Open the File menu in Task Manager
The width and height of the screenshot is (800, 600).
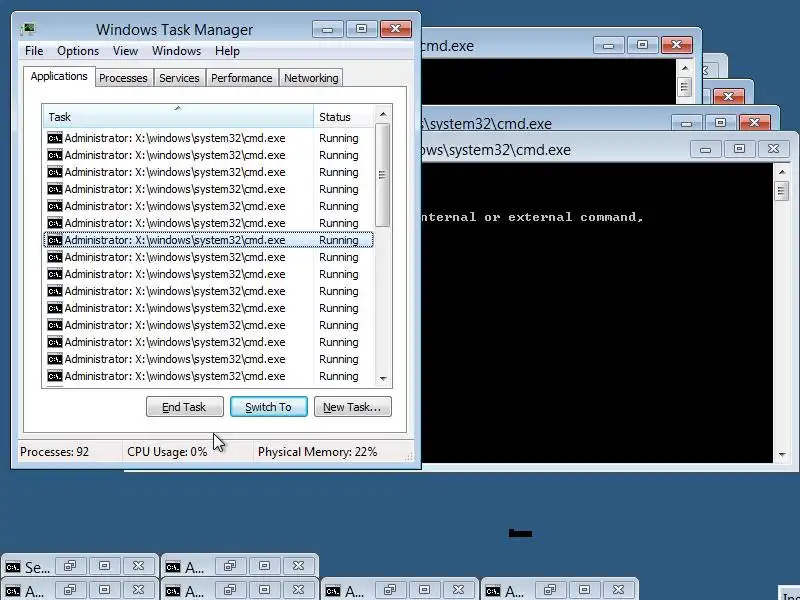click(x=34, y=51)
